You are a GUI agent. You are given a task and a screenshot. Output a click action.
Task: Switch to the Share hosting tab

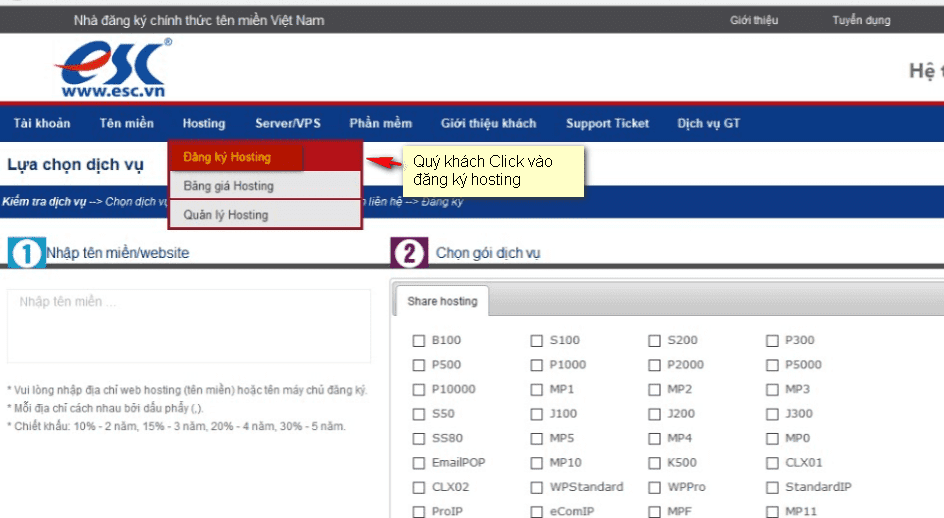tap(442, 301)
